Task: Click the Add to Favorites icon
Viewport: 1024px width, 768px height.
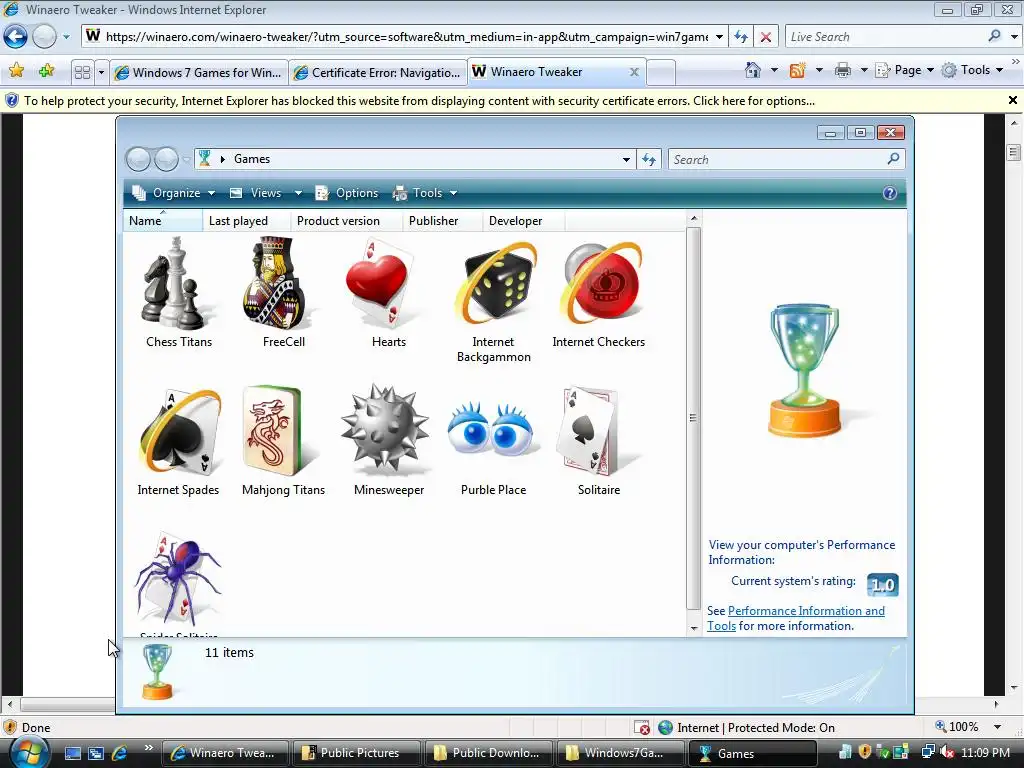Action: (46, 71)
